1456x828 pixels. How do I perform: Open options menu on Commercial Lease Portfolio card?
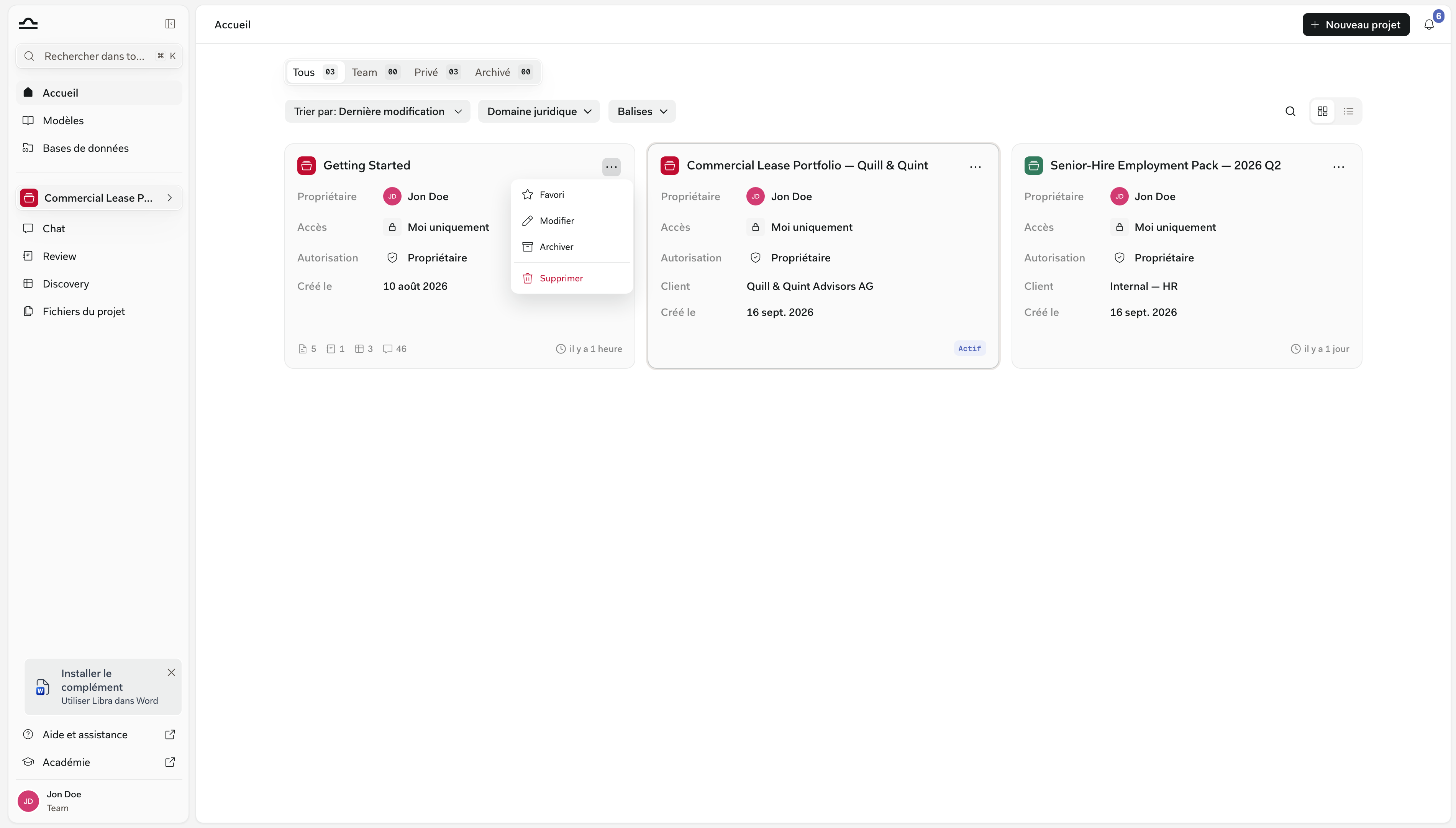(975, 167)
